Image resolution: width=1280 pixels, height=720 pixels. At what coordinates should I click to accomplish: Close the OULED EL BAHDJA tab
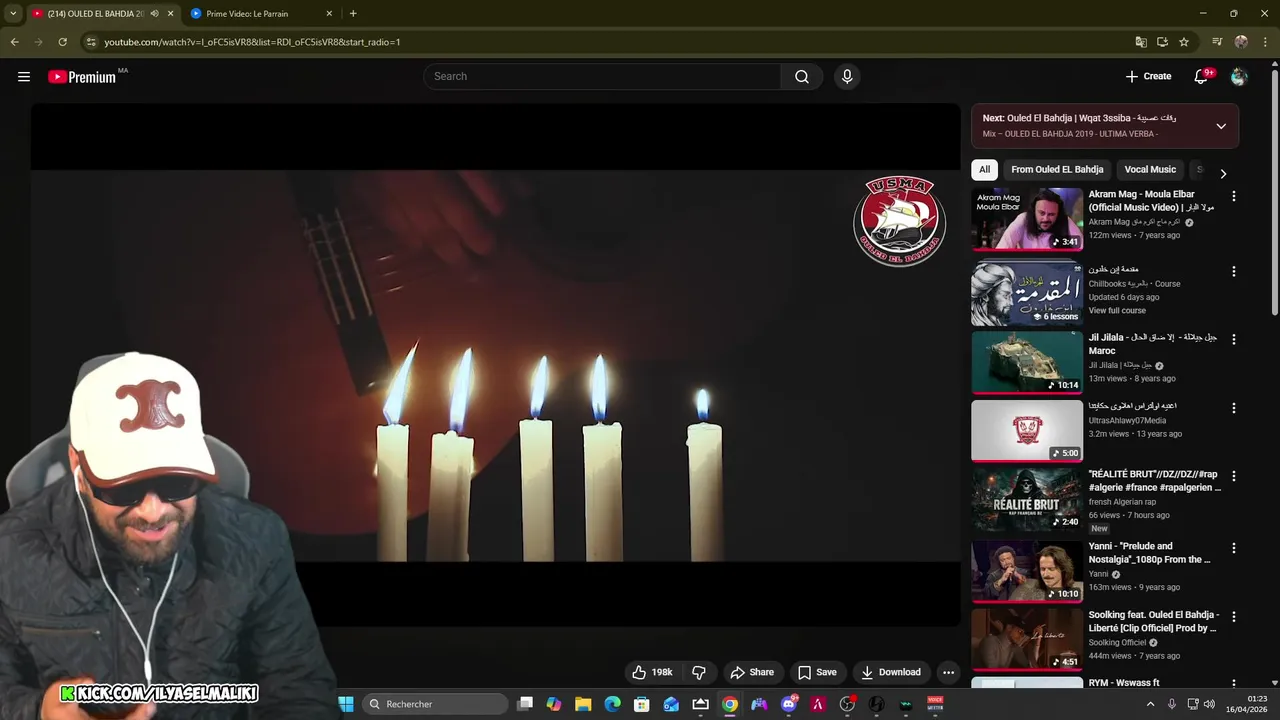coord(170,14)
